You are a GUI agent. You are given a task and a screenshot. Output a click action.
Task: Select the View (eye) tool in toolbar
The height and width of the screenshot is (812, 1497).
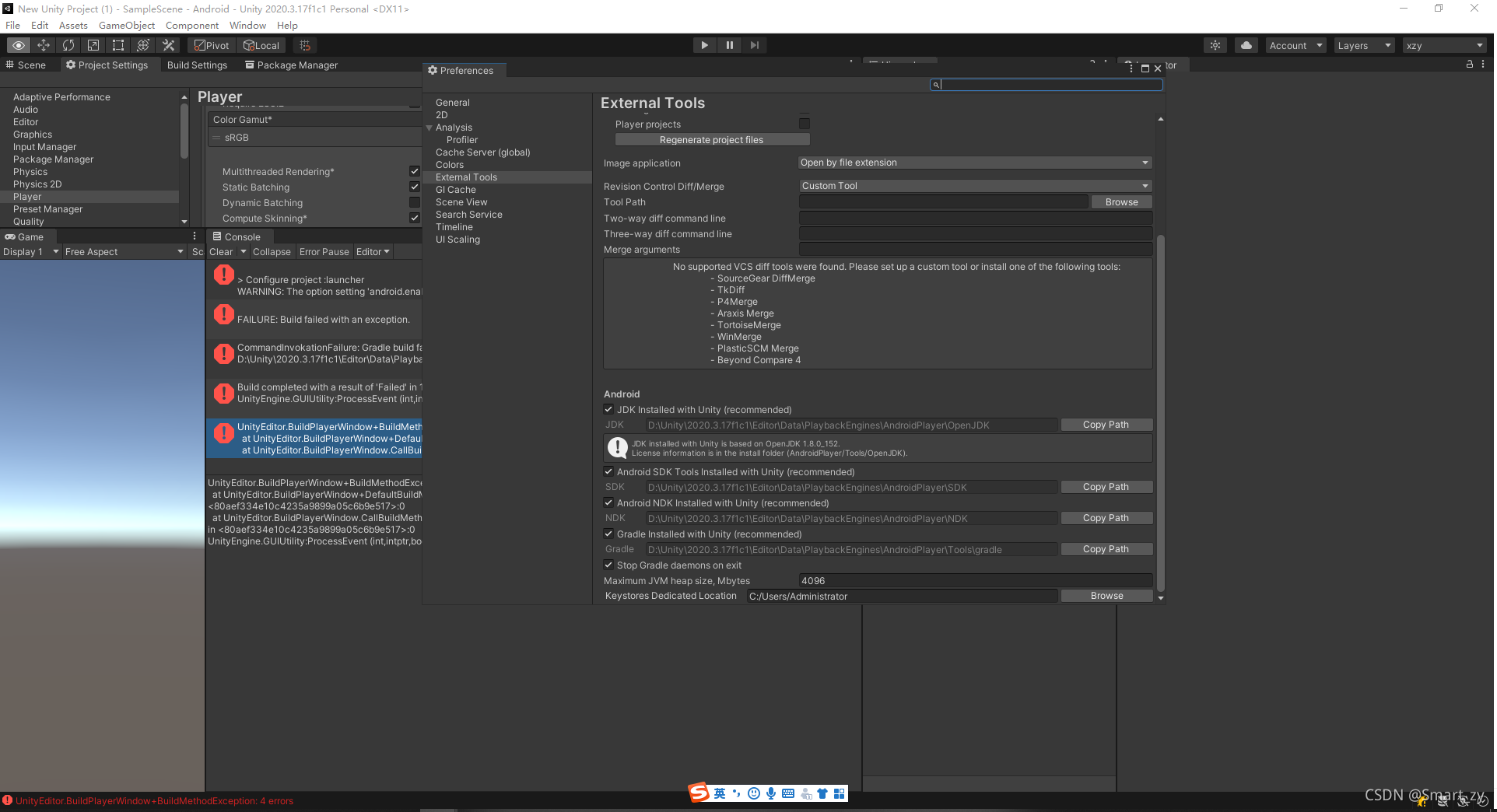tap(19, 45)
